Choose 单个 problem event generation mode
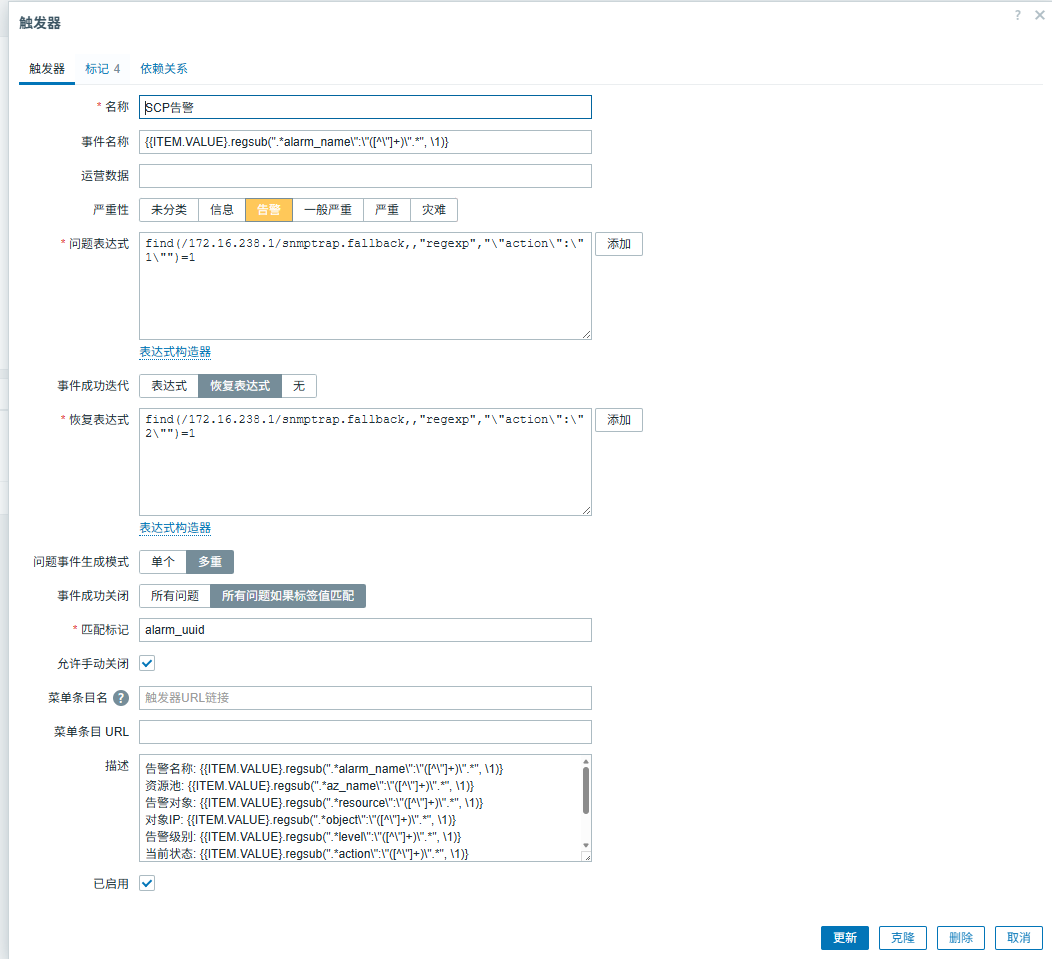 162,562
